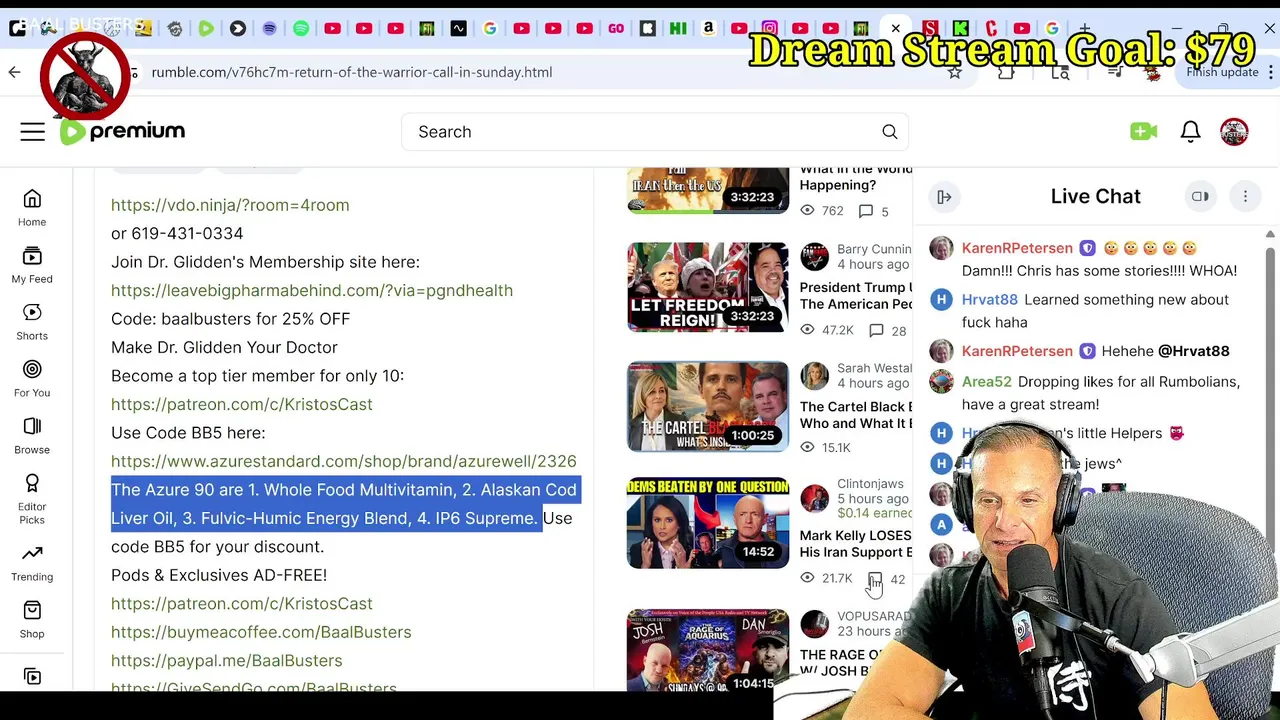Open 'President Trump' video title
1280x720 pixels.
pyautogui.click(x=856, y=295)
